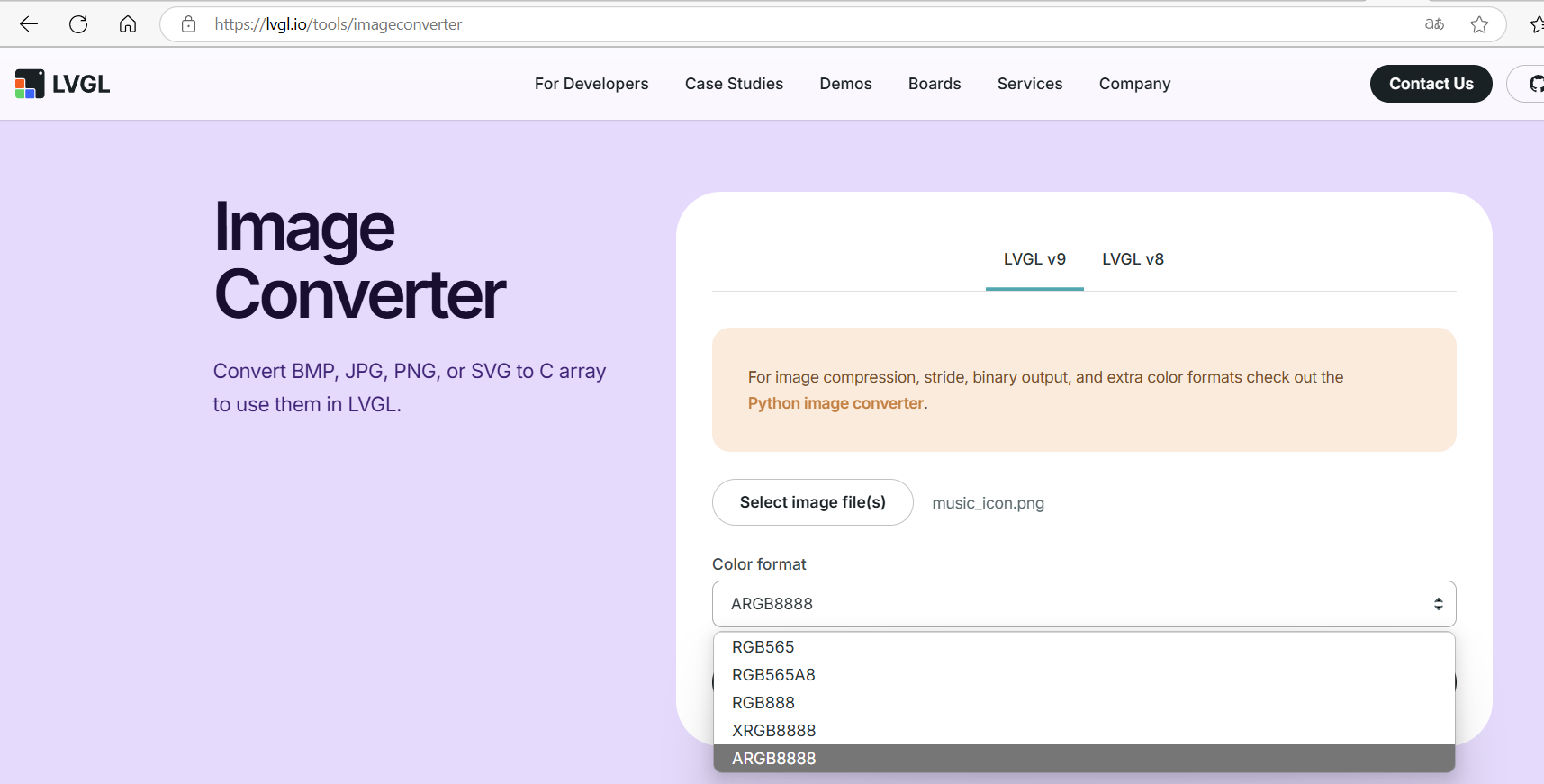Viewport: 1544px width, 784px height.
Task: Open the Case Studies menu item
Action: click(734, 84)
